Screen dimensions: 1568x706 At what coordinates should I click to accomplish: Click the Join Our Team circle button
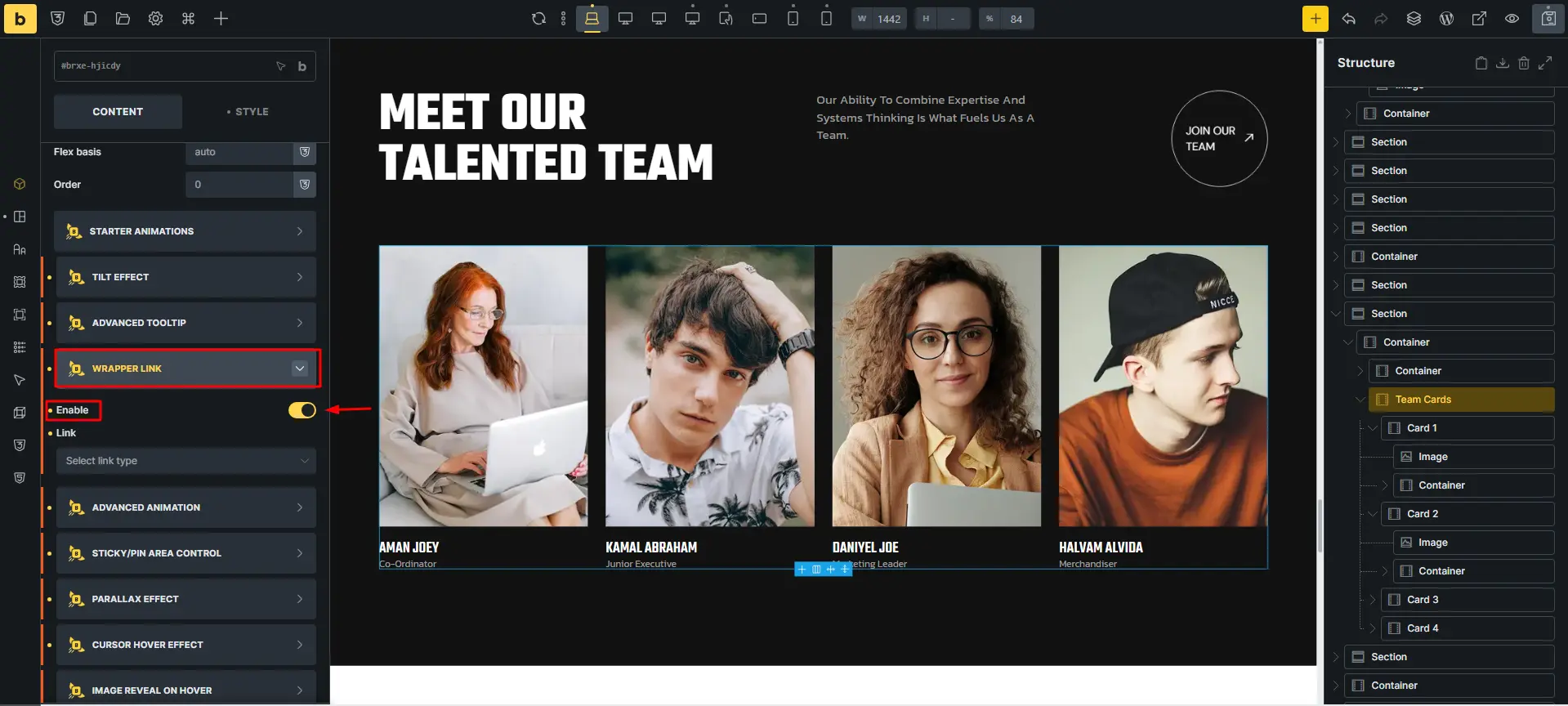1219,138
